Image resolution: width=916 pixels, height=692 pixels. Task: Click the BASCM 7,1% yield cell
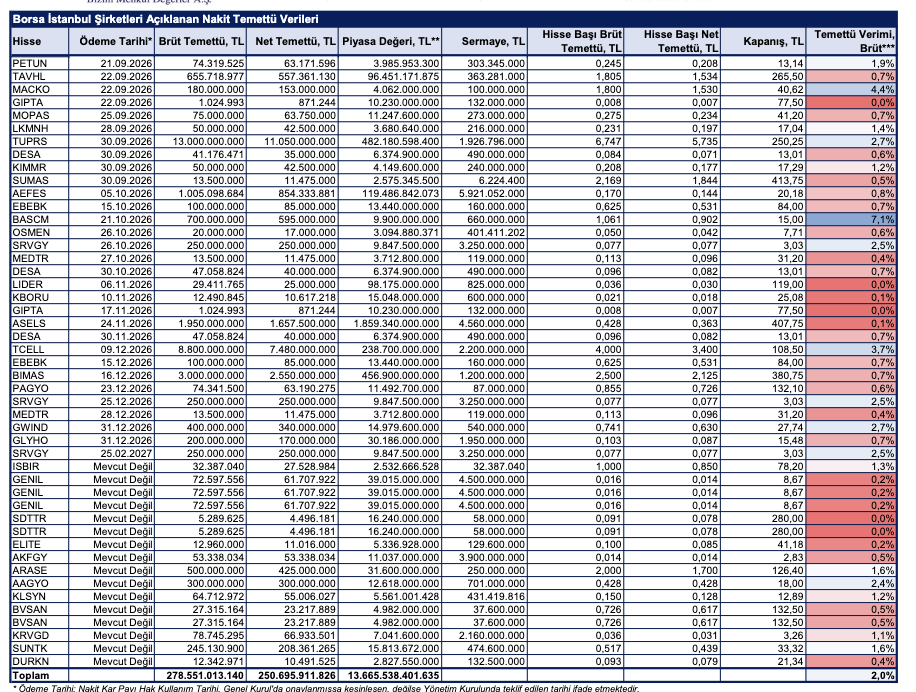pos(852,220)
